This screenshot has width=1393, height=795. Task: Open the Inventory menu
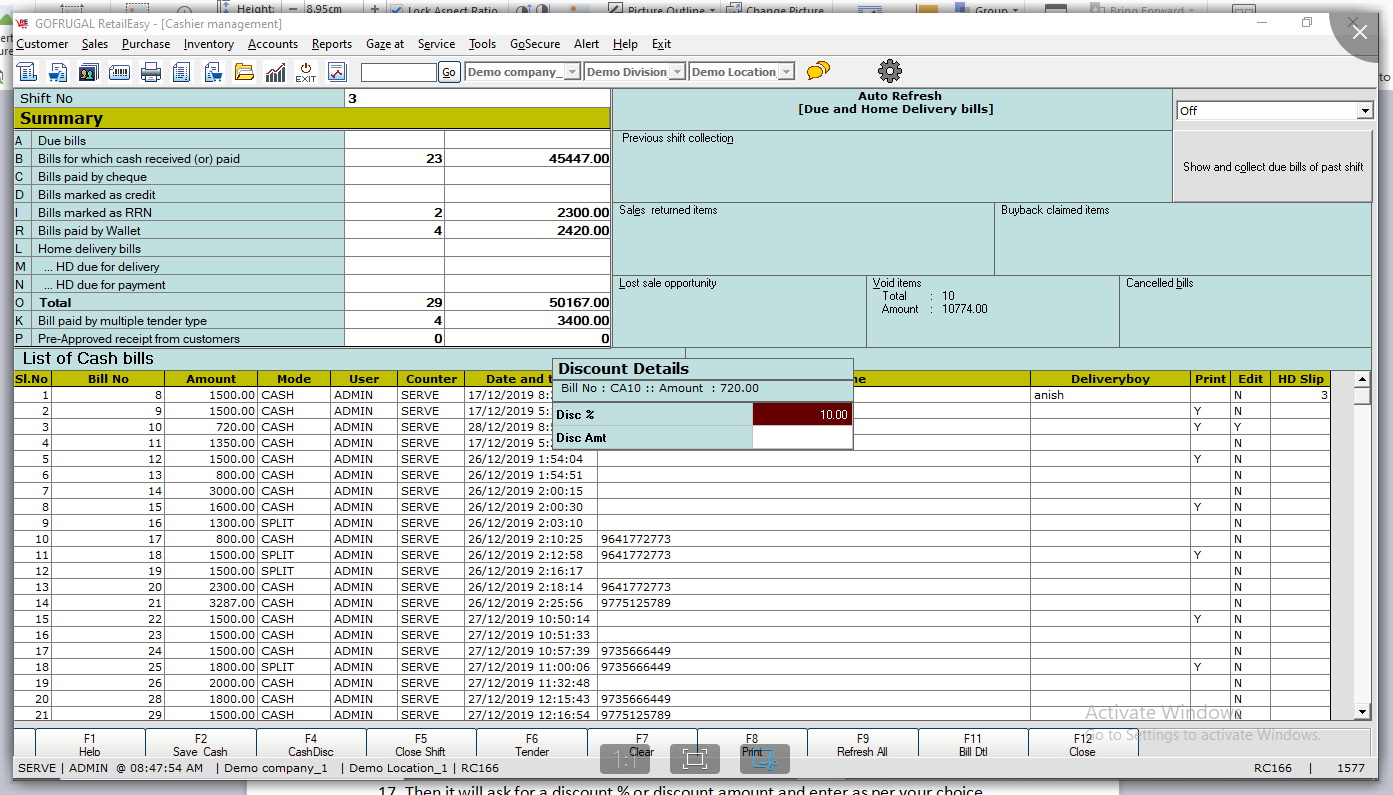coord(208,44)
